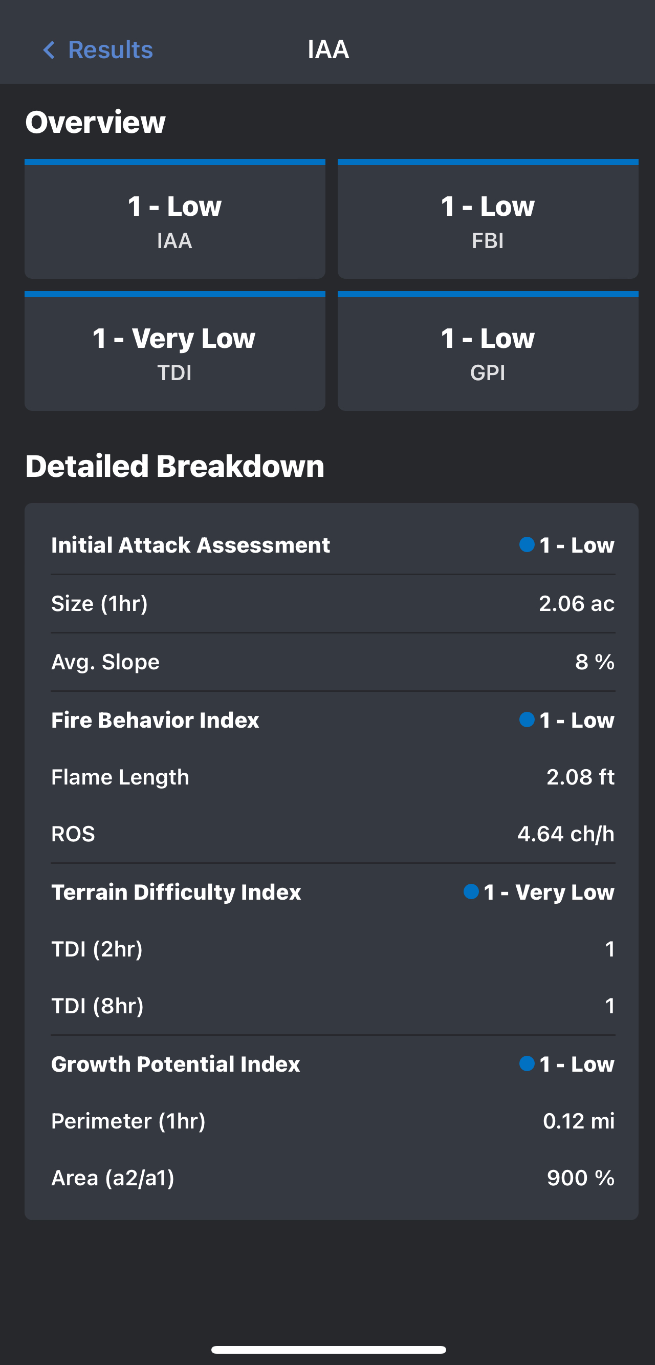Select the GPI overview card
This screenshot has width=655, height=1365.
(488, 352)
